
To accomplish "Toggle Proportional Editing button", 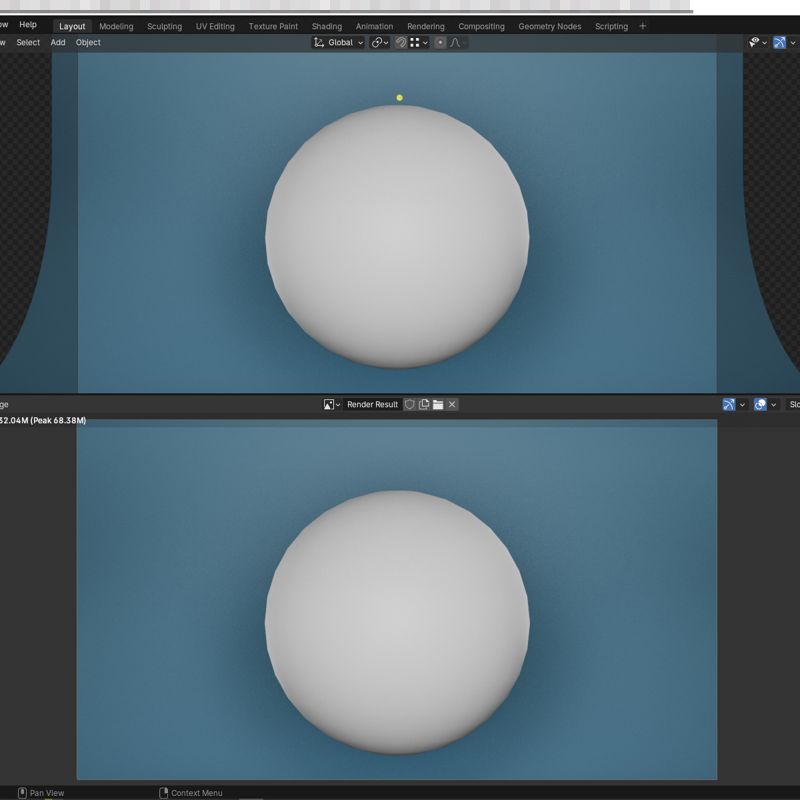I will tap(440, 42).
